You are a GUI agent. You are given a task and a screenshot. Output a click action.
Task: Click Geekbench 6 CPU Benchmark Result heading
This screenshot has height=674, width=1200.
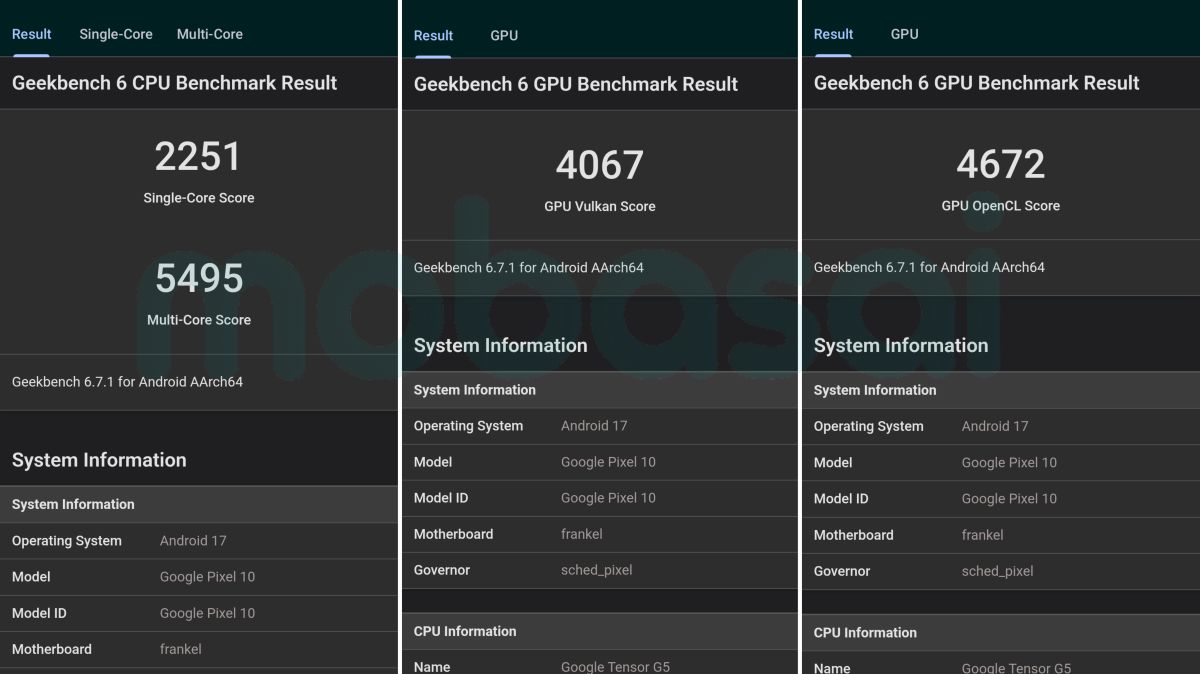click(x=174, y=83)
